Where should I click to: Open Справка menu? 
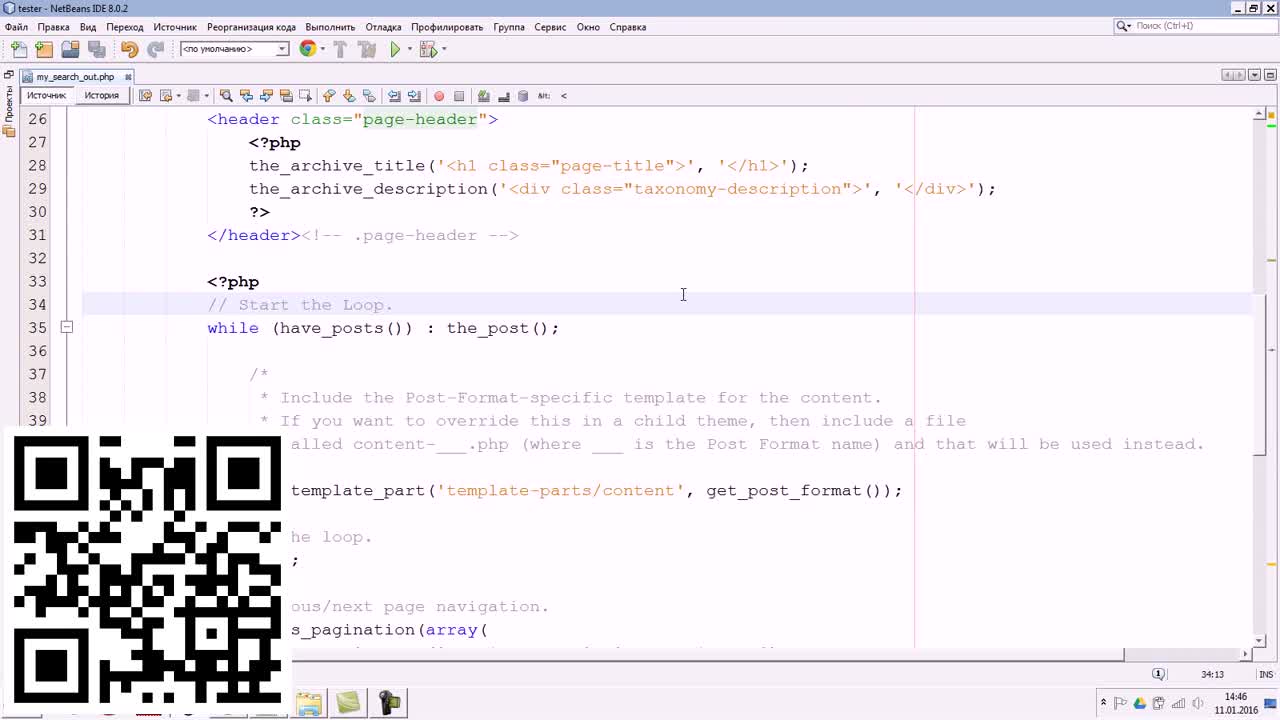[628, 27]
